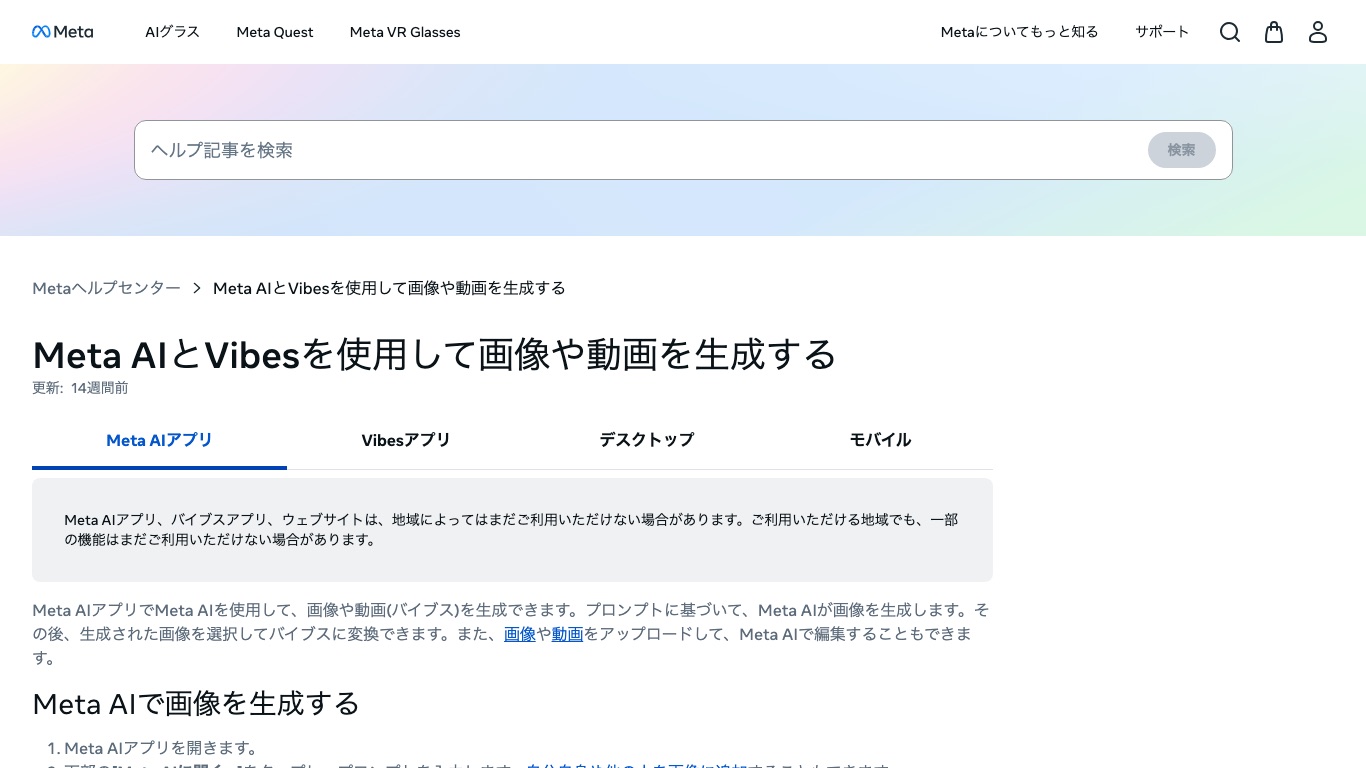Viewport: 1366px width, 768px height.
Task: Select the Meta AIアプリ tab
Action: pos(159,440)
